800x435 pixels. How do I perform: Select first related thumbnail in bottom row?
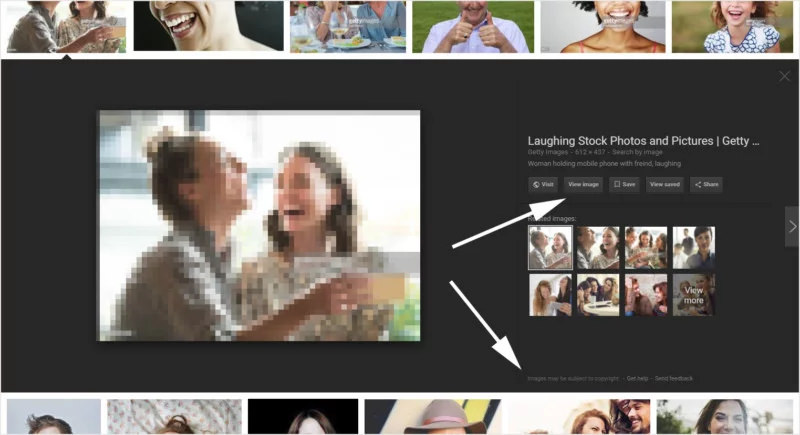[550, 295]
